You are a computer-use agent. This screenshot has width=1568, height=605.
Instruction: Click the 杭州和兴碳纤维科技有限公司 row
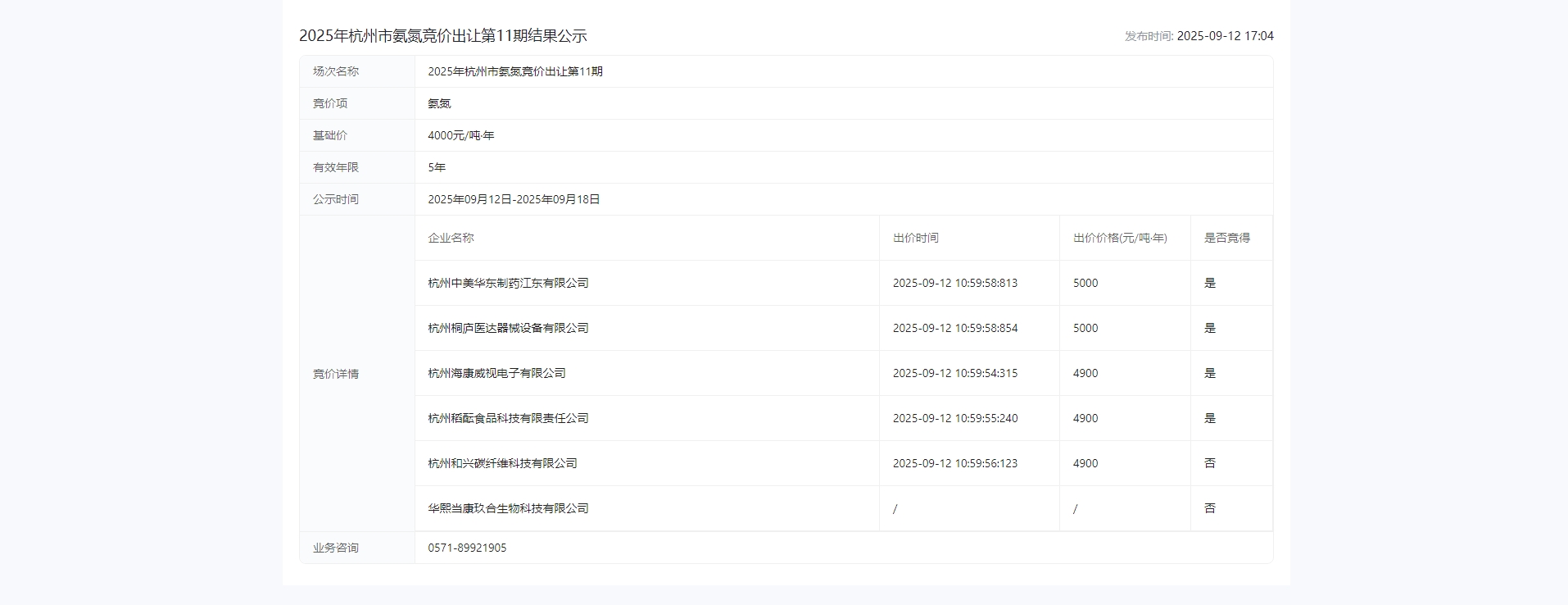click(502, 463)
